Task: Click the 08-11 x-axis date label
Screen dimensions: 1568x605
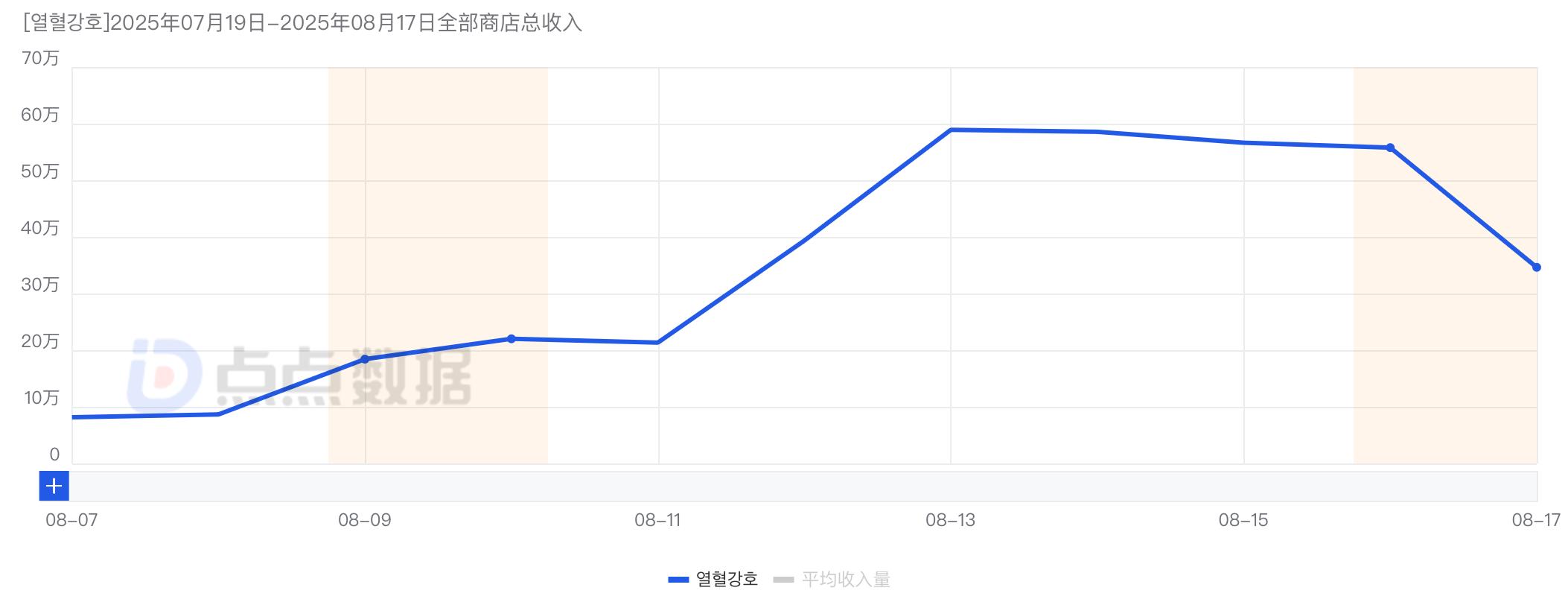Action: pyautogui.click(x=657, y=520)
